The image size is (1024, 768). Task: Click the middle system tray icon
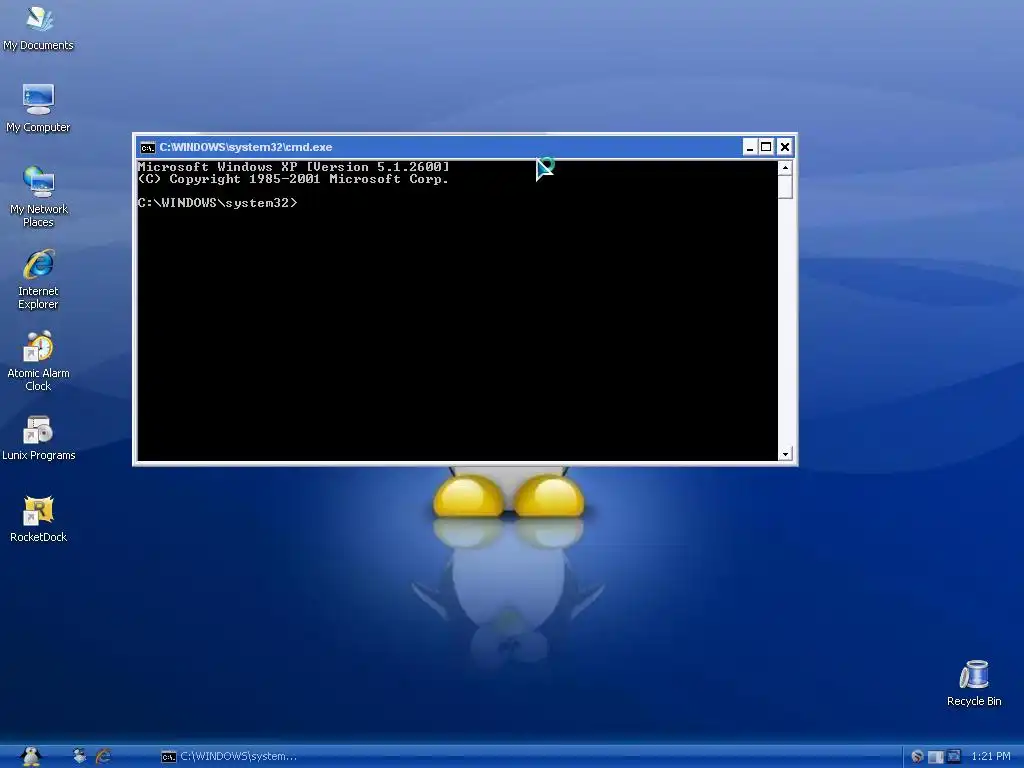tap(935, 756)
